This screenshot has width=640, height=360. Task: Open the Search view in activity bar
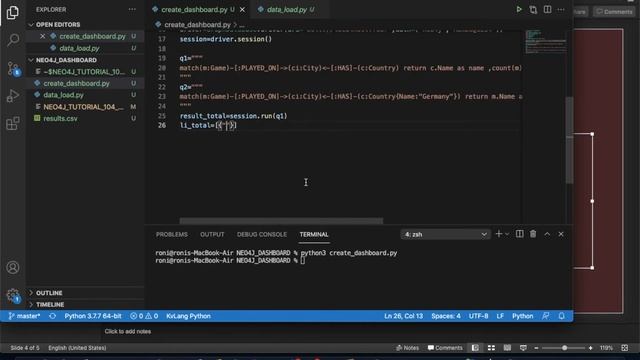click(13, 40)
